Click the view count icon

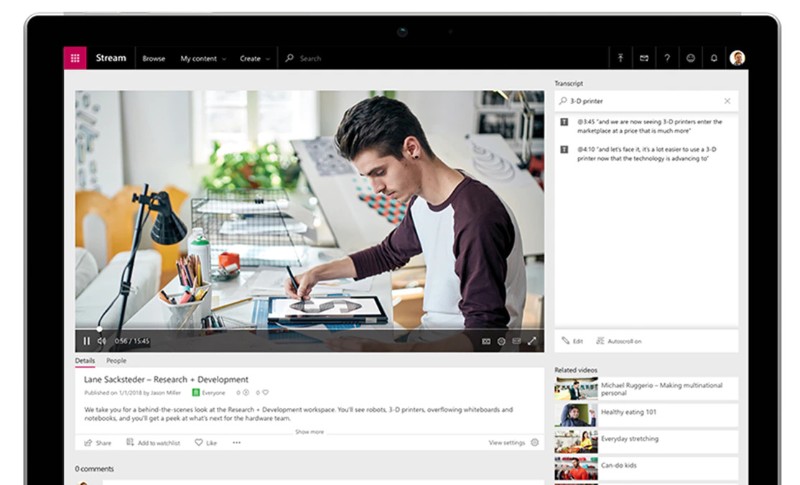(x=245, y=393)
